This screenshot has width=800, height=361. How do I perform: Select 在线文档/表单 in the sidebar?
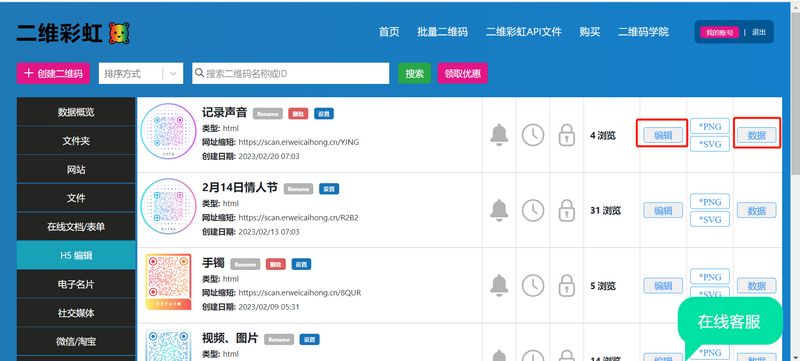tap(76, 226)
